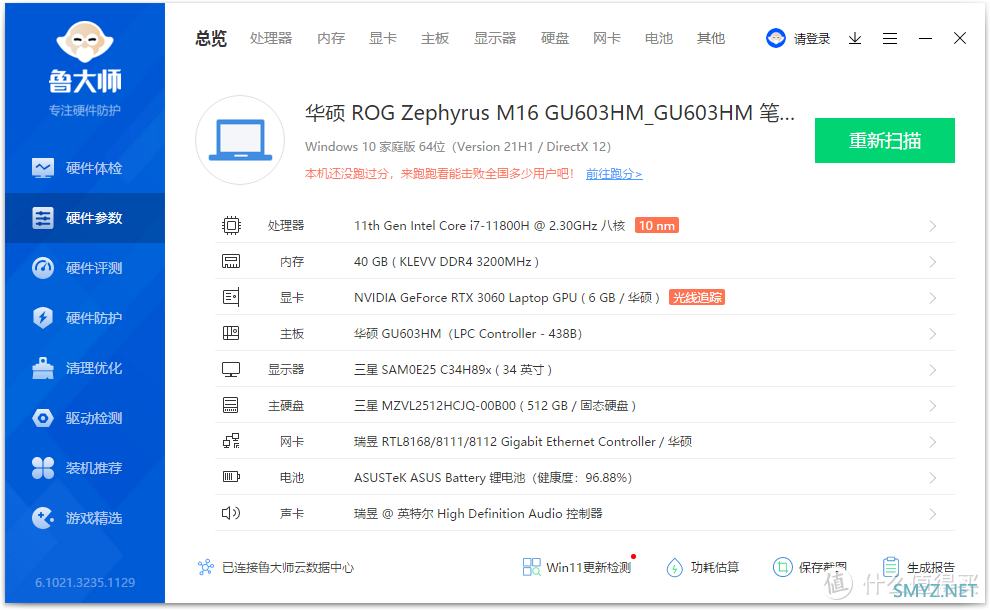
Task: Click the memory module icon
Action: pos(231,261)
